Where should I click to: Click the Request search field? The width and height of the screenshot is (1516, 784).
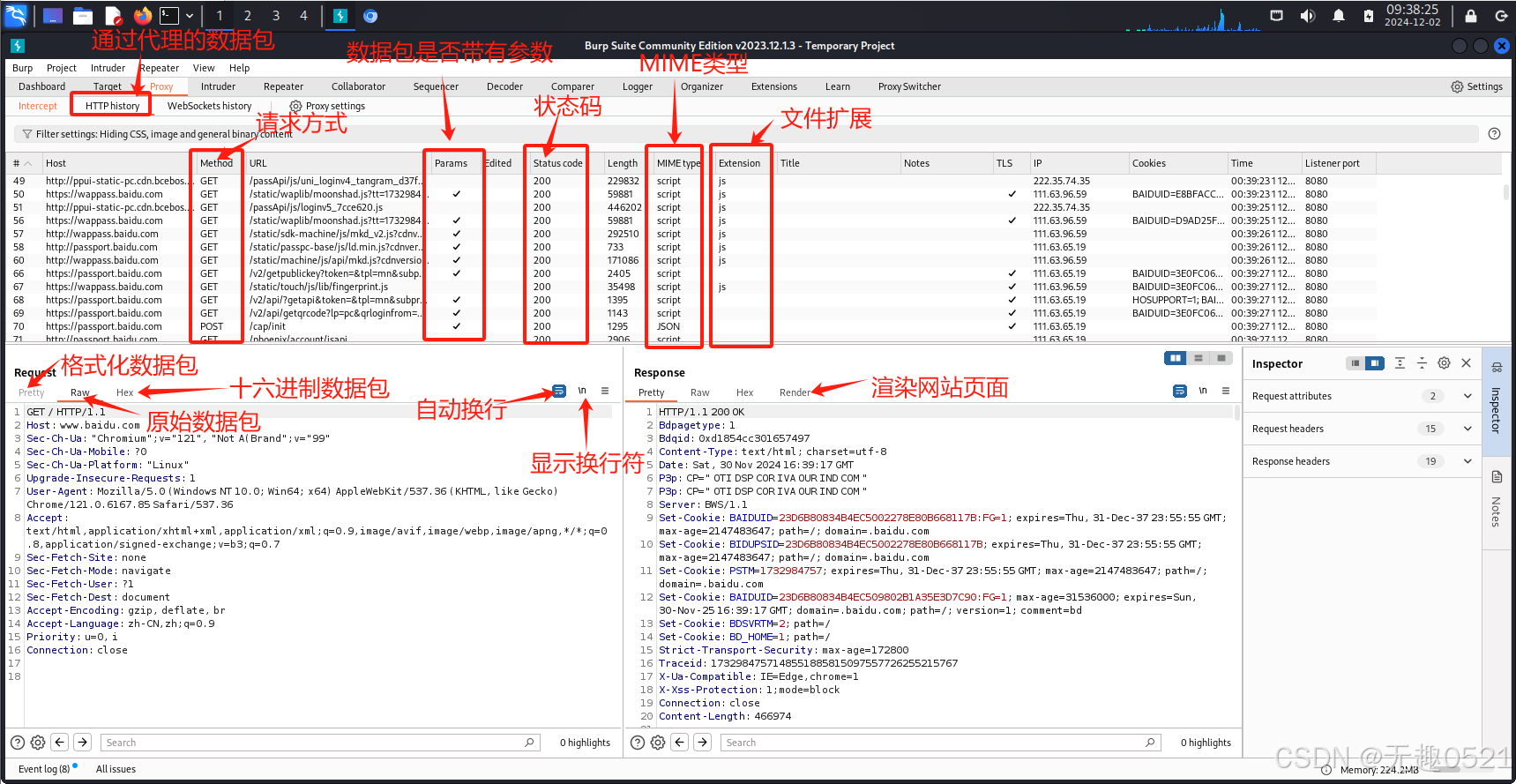pyautogui.click(x=319, y=743)
